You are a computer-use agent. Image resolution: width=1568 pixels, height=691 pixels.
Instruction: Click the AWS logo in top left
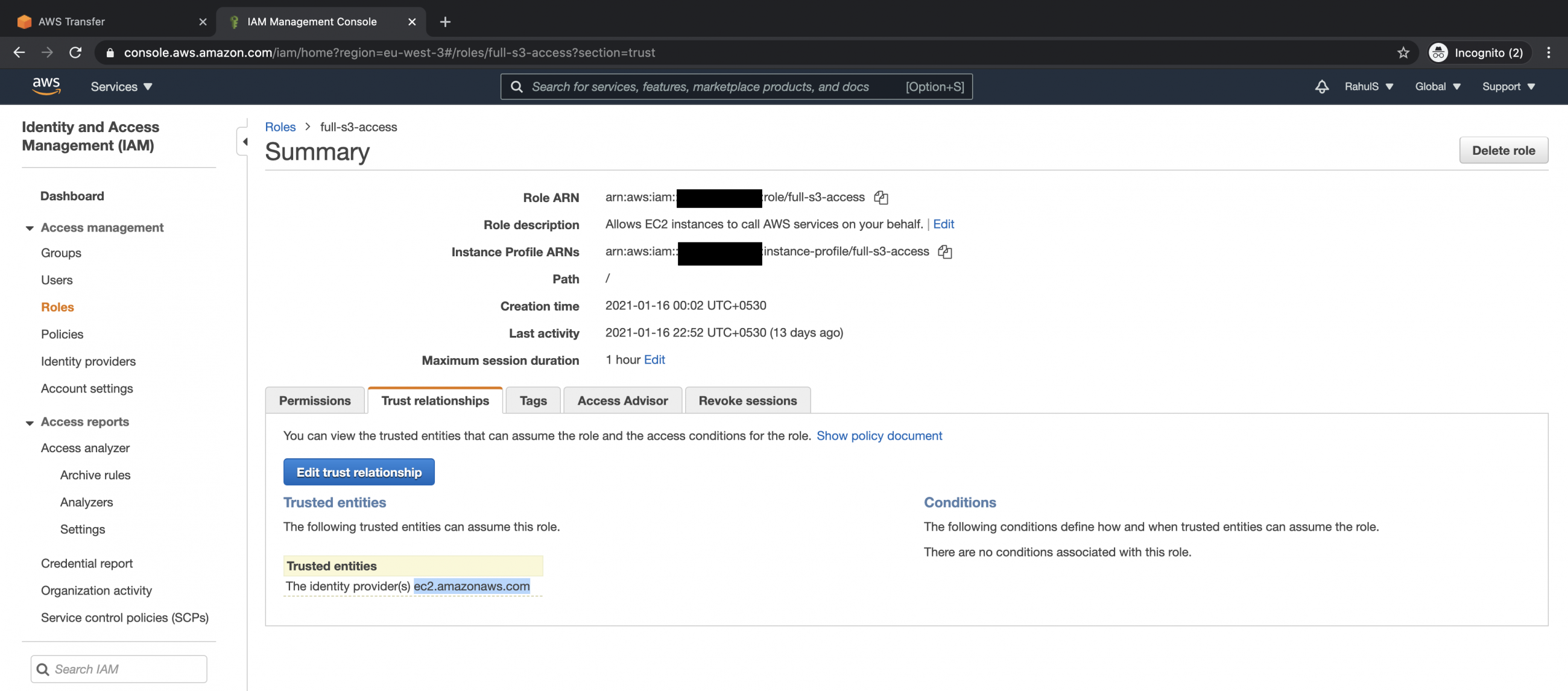pos(46,86)
